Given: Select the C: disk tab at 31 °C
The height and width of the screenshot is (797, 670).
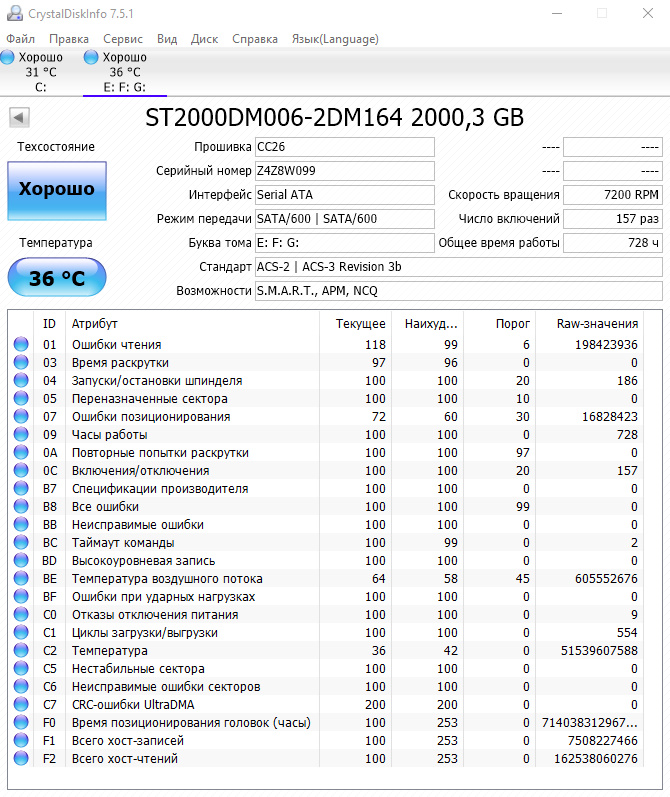Looking at the screenshot, I should (x=41, y=72).
